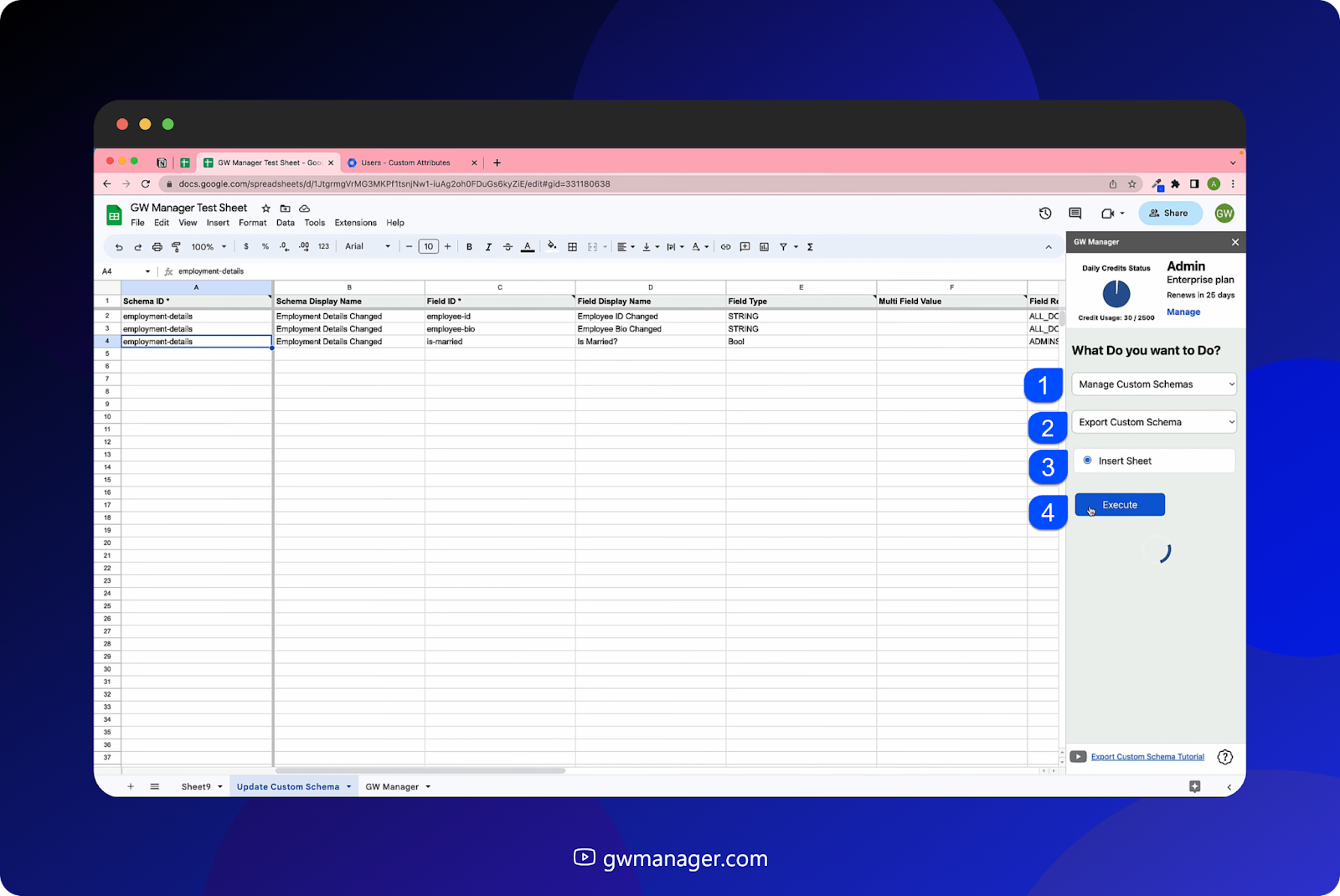This screenshot has width=1340, height=896.
Task: Click Manage link under Enterprise plan
Action: coord(1183,312)
